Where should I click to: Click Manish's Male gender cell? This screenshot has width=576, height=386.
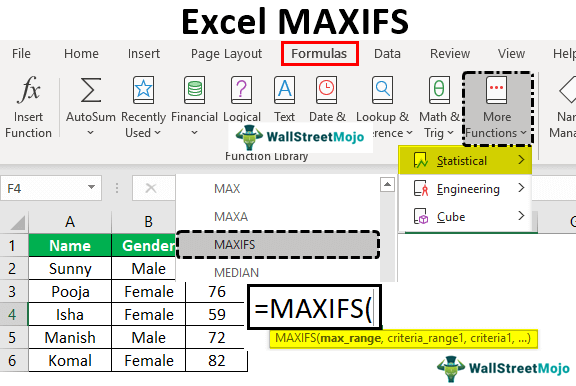pyautogui.click(x=148, y=338)
